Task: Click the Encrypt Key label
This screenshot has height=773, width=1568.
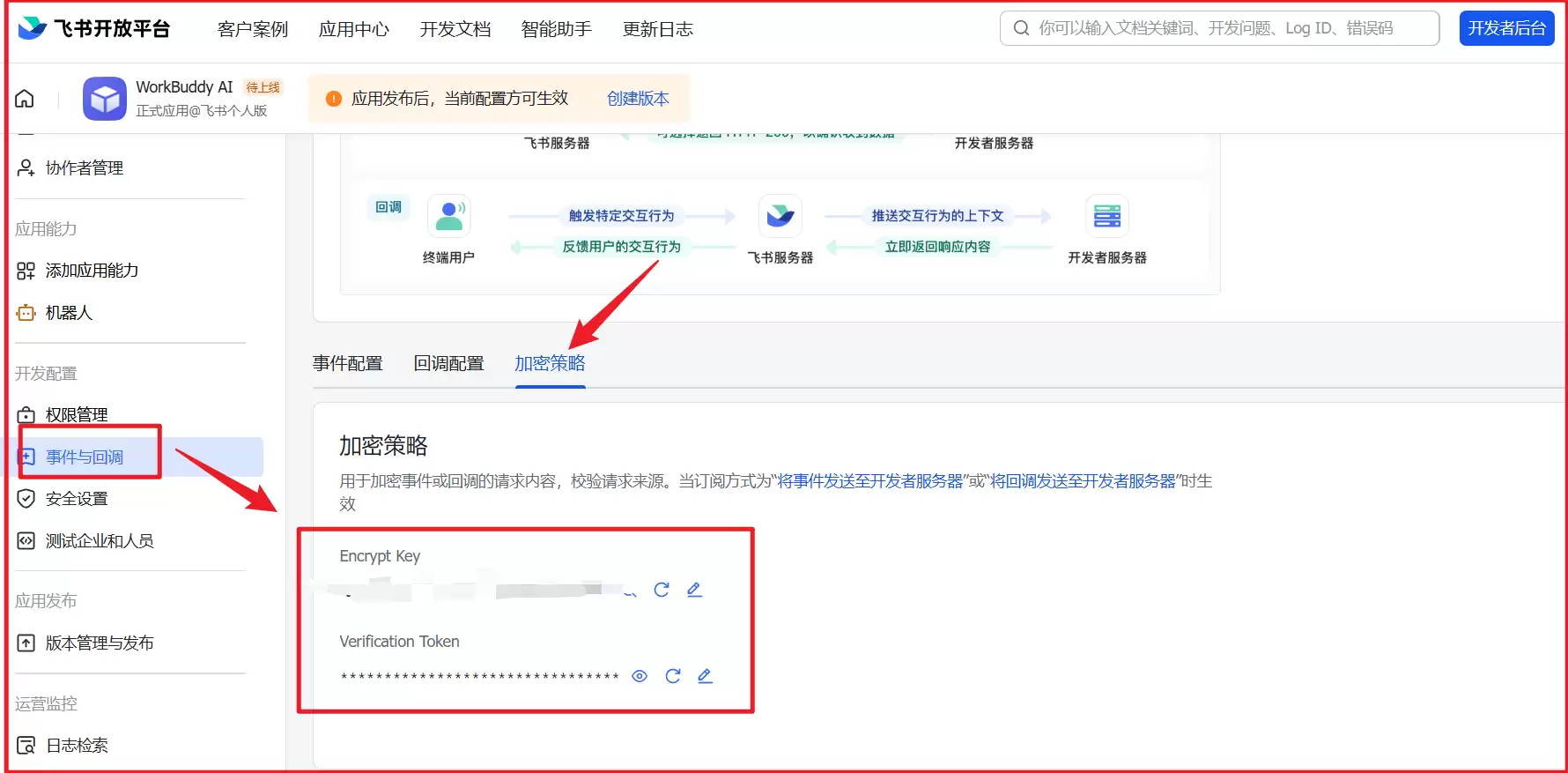Action: coord(380,556)
